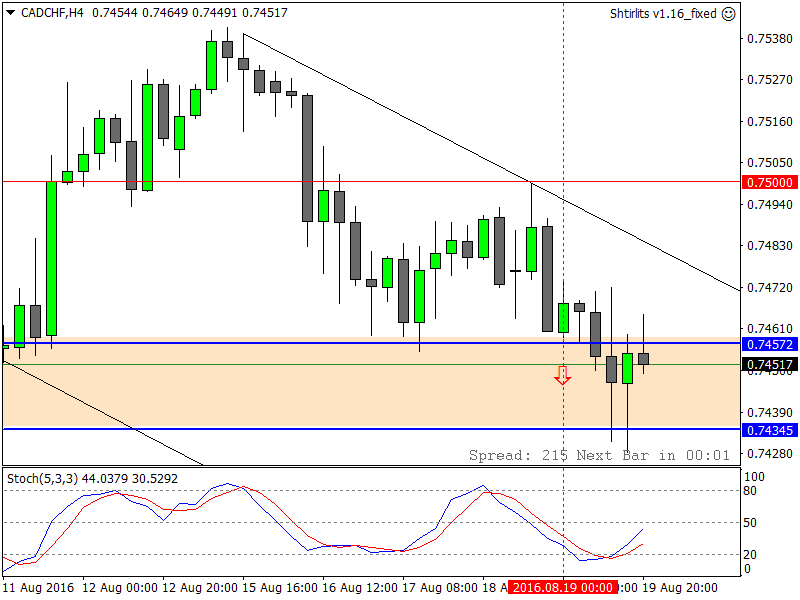Viewport: 800px width, 600px height.
Task: Click the 0.74390 price scale value
Action: [x=769, y=412]
